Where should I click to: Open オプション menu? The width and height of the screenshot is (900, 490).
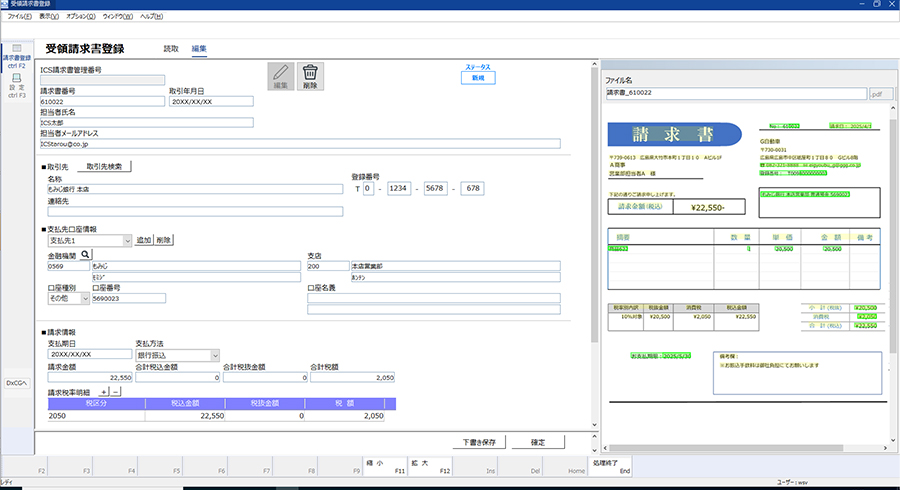pos(80,16)
